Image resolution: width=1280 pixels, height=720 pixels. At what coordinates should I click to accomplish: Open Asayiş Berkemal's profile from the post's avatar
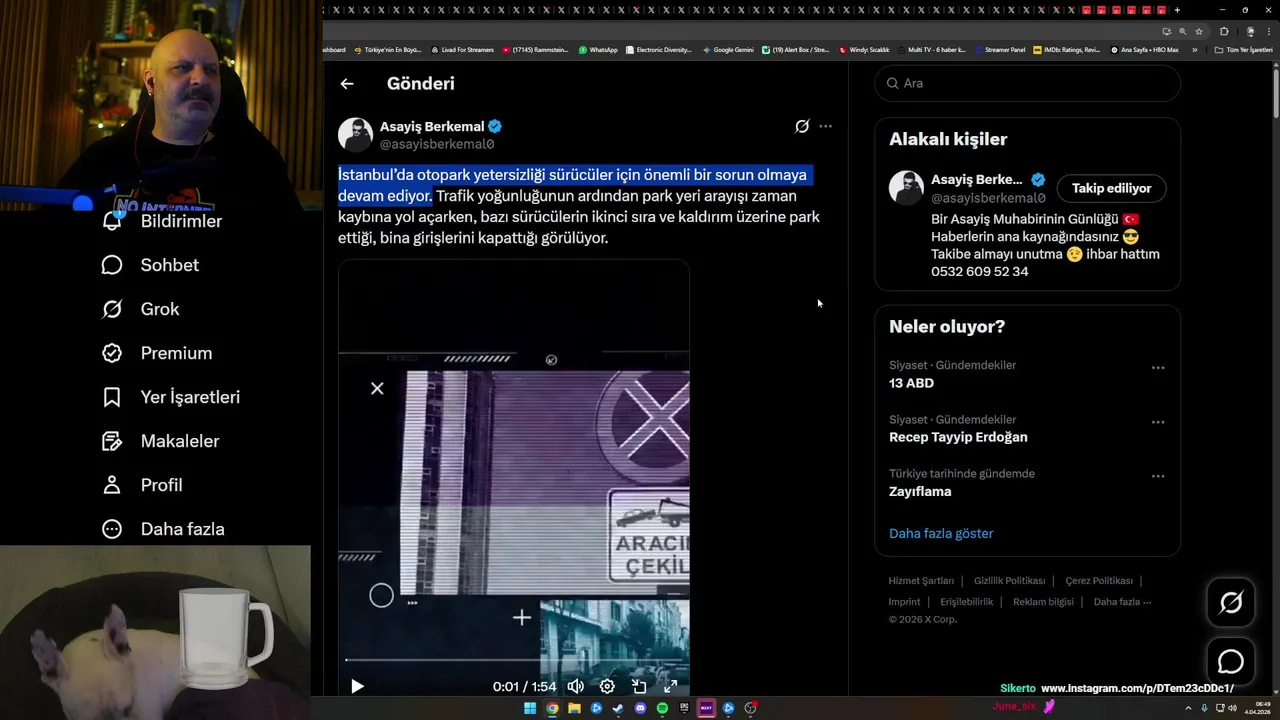pos(355,134)
